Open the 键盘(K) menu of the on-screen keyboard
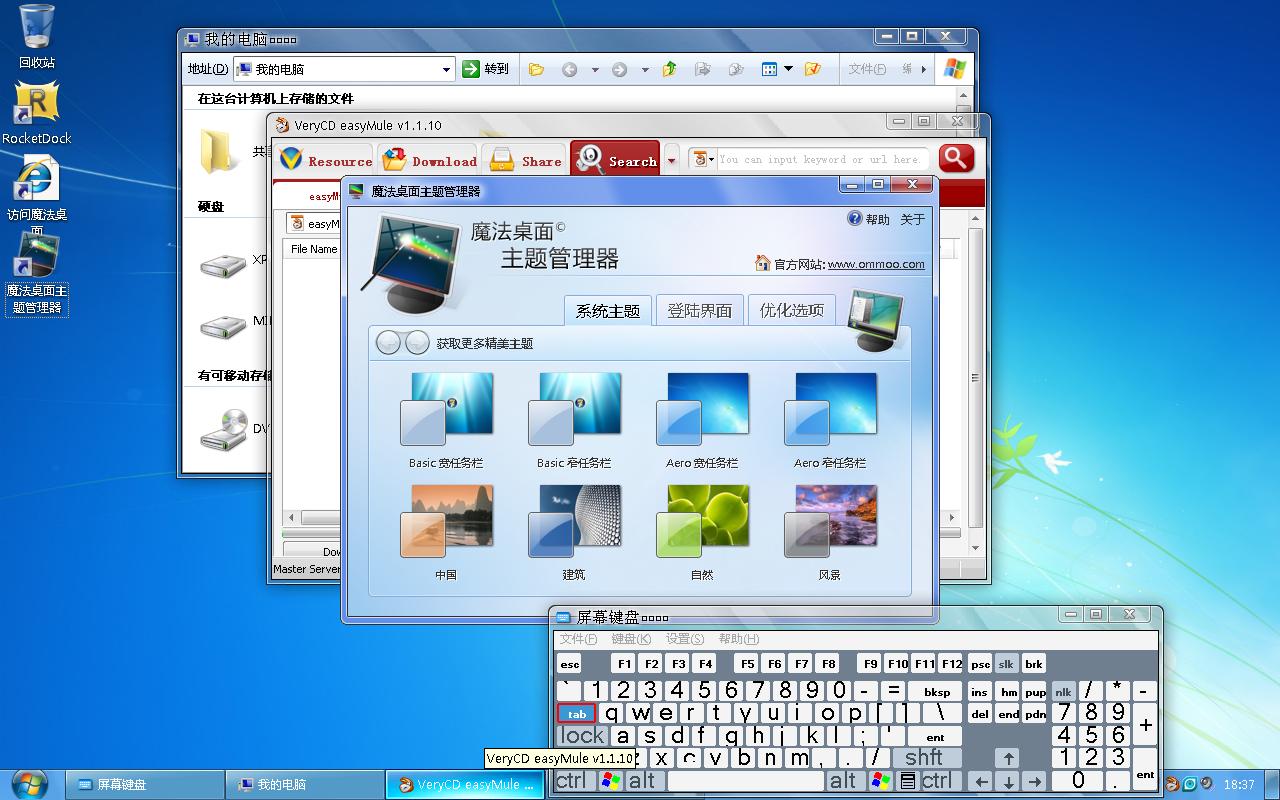Viewport: 1280px width, 800px height. [x=631, y=639]
